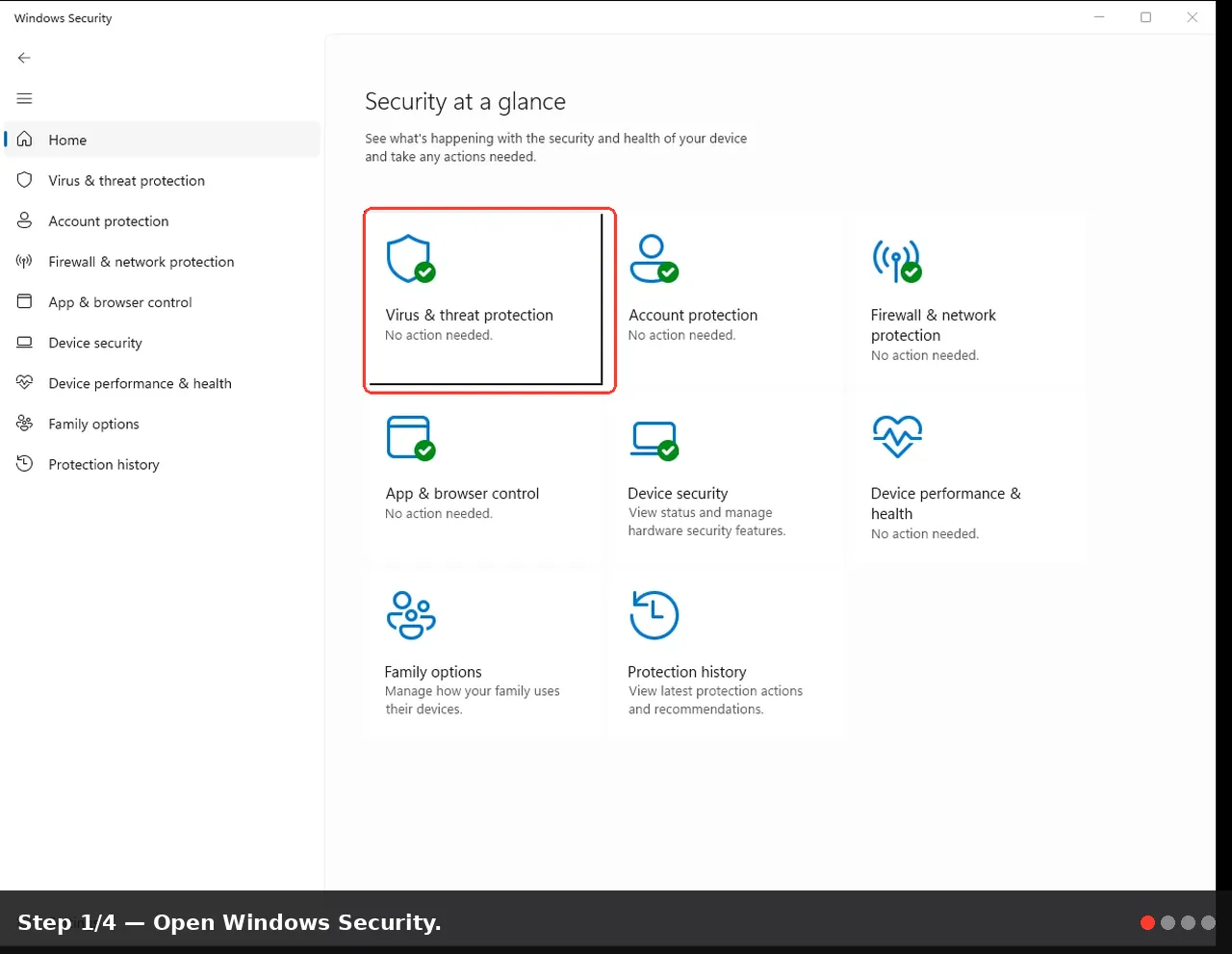
Task: Open the Family options people icon tile
Action: tap(411, 615)
